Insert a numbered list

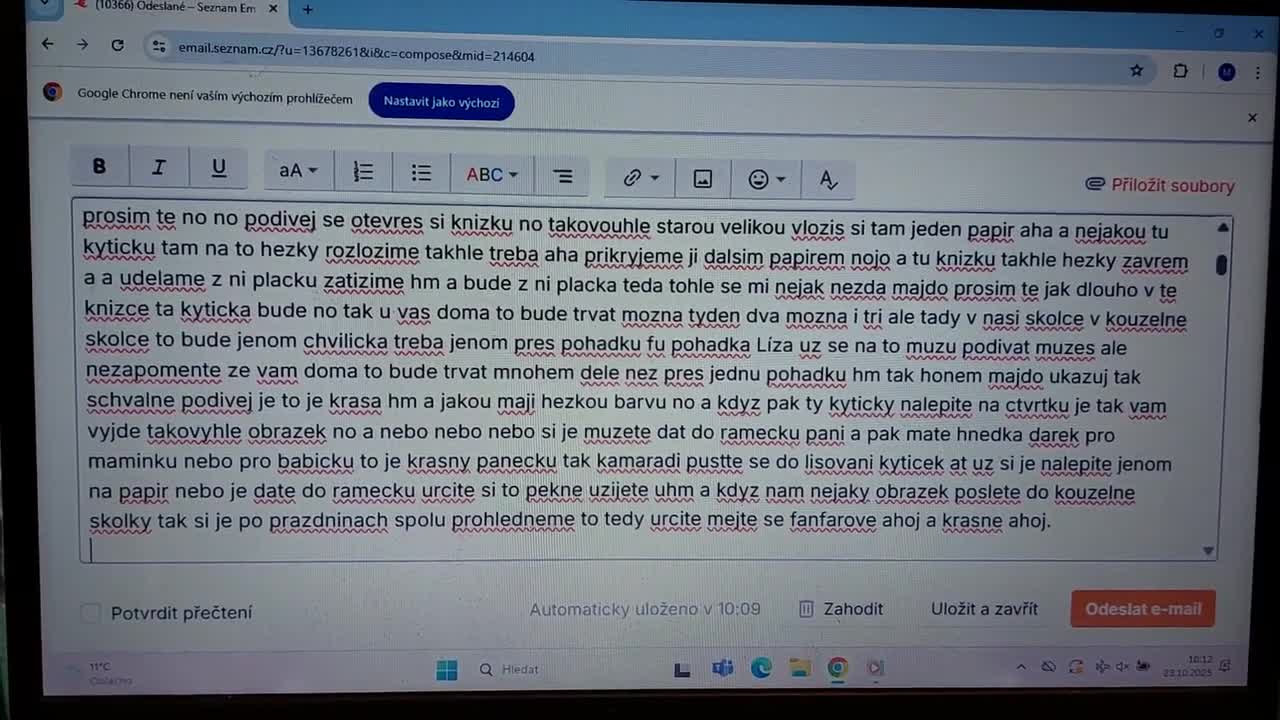tap(363, 173)
